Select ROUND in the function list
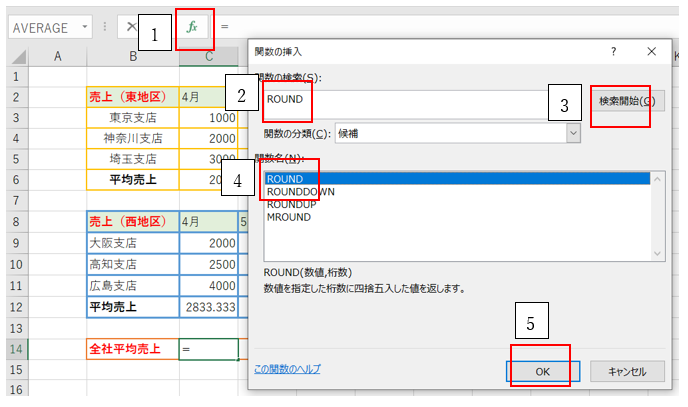Viewport: 688px width, 407px height. 285,179
